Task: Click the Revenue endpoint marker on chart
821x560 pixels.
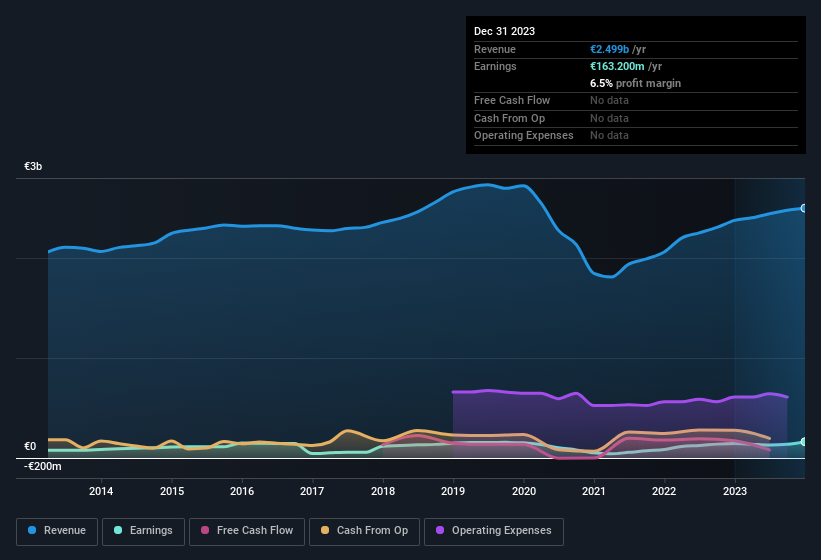Action: pyautogui.click(x=803, y=208)
